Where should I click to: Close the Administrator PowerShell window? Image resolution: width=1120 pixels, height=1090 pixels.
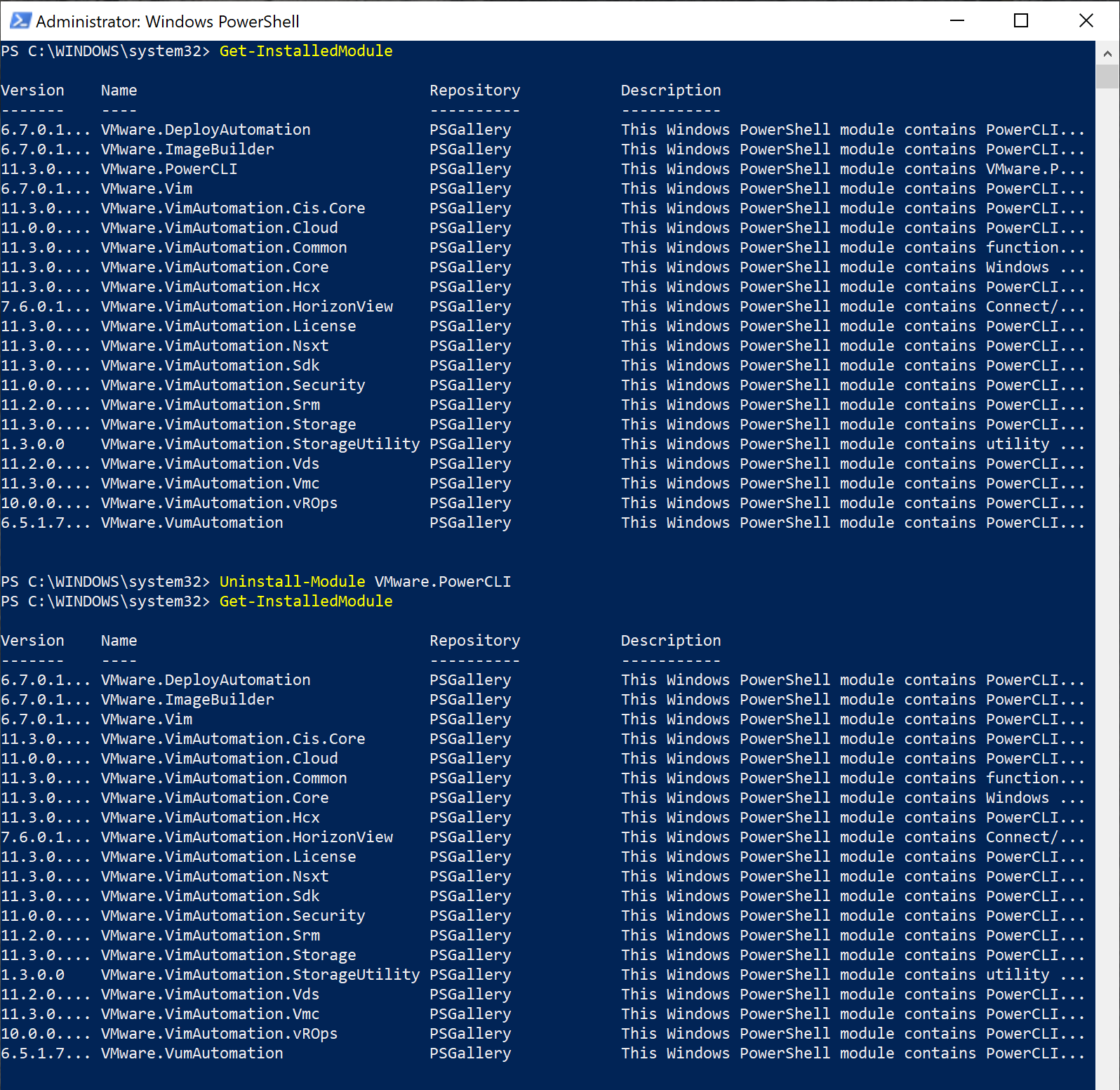[x=1086, y=20]
